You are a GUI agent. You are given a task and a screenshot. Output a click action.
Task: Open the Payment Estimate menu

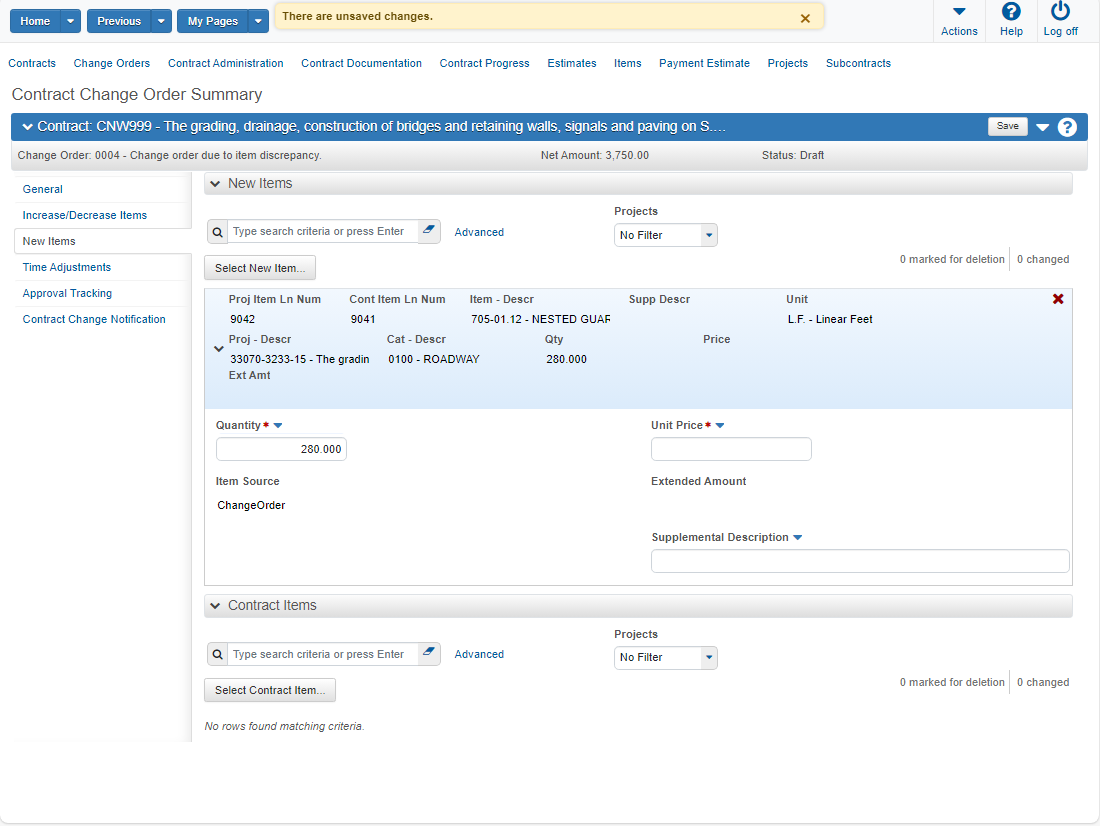704,63
